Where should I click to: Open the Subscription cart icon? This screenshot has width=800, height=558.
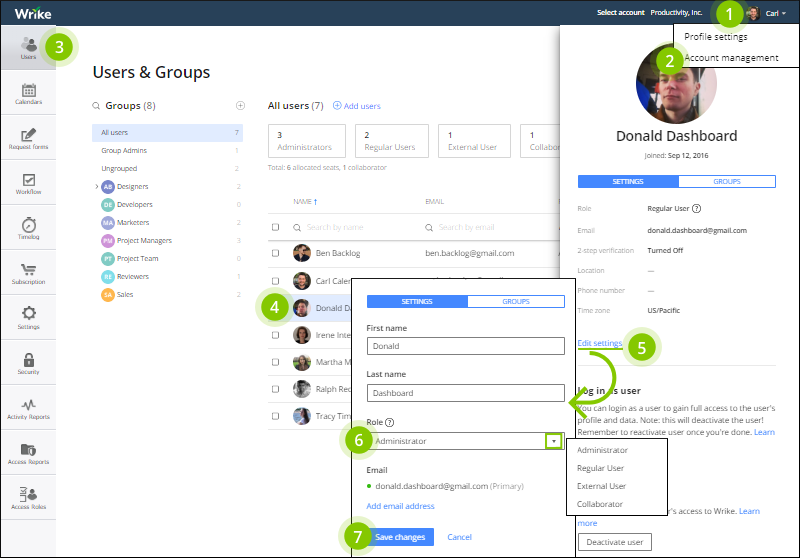point(29,269)
